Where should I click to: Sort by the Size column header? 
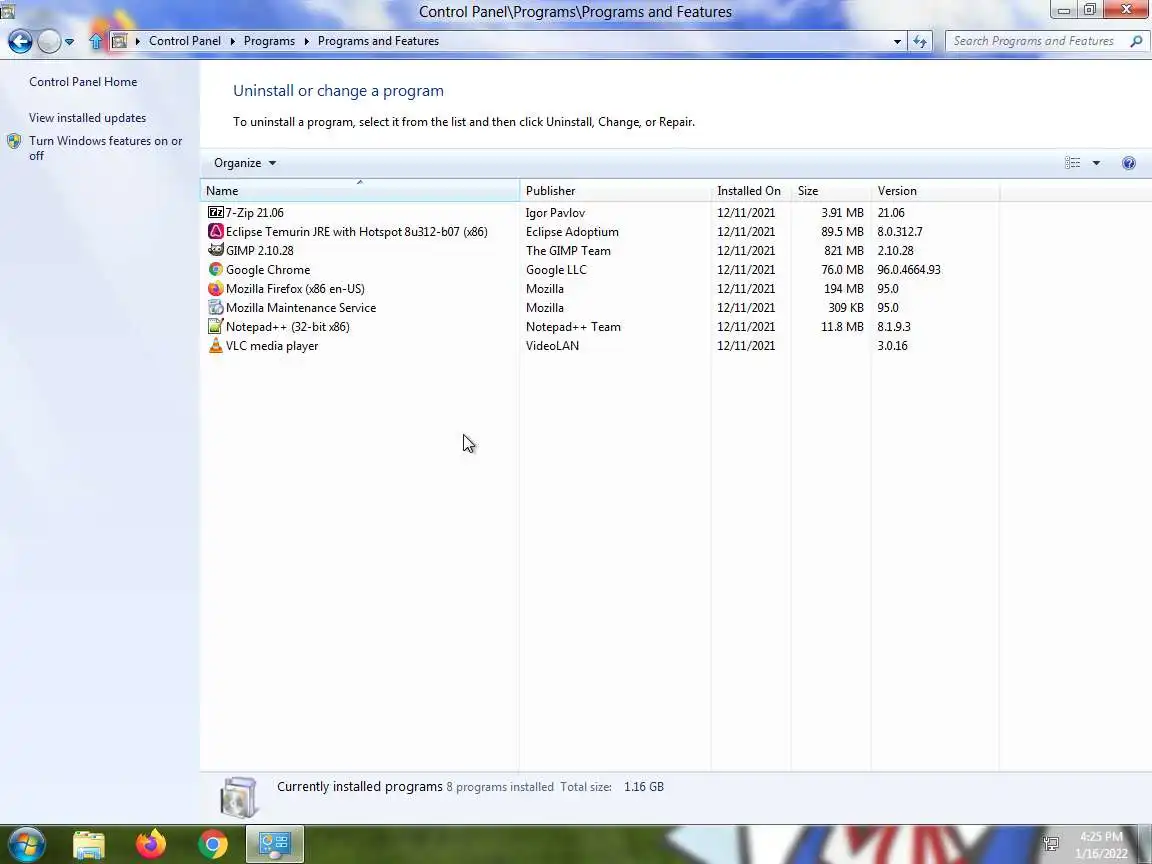pos(831,190)
